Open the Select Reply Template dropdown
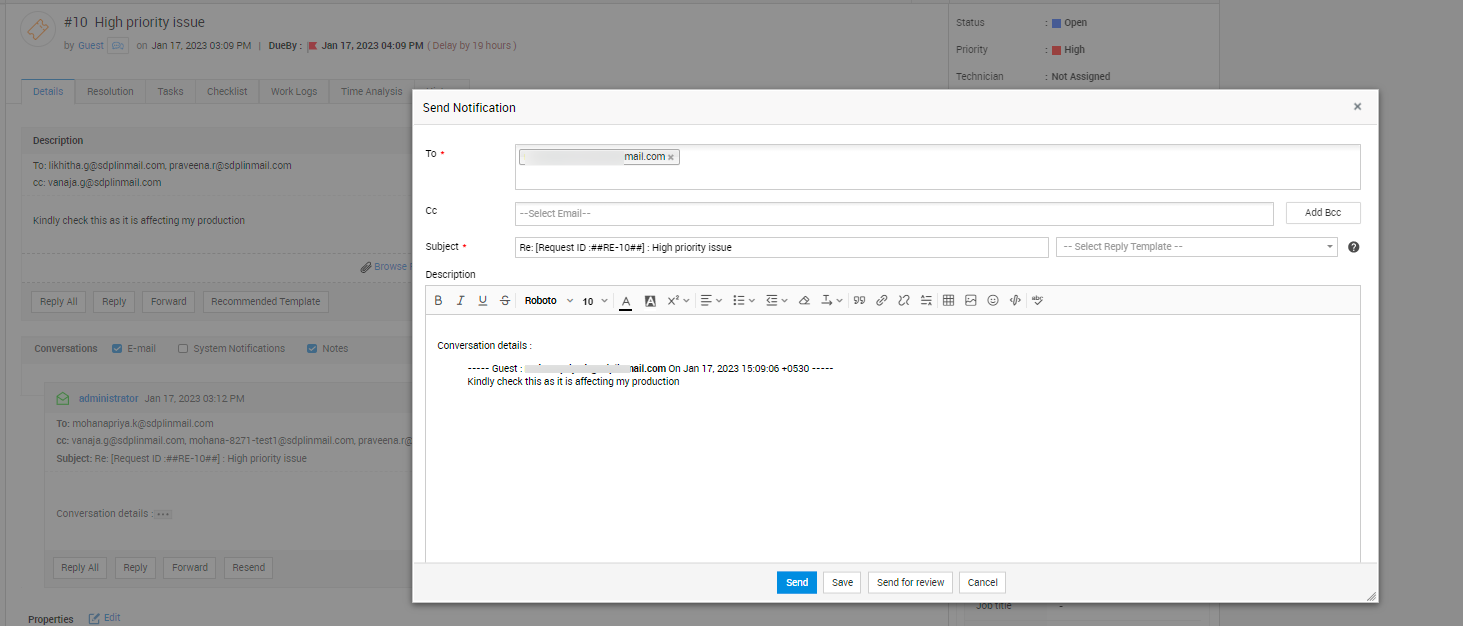This screenshot has width=1463, height=626. click(1196, 247)
